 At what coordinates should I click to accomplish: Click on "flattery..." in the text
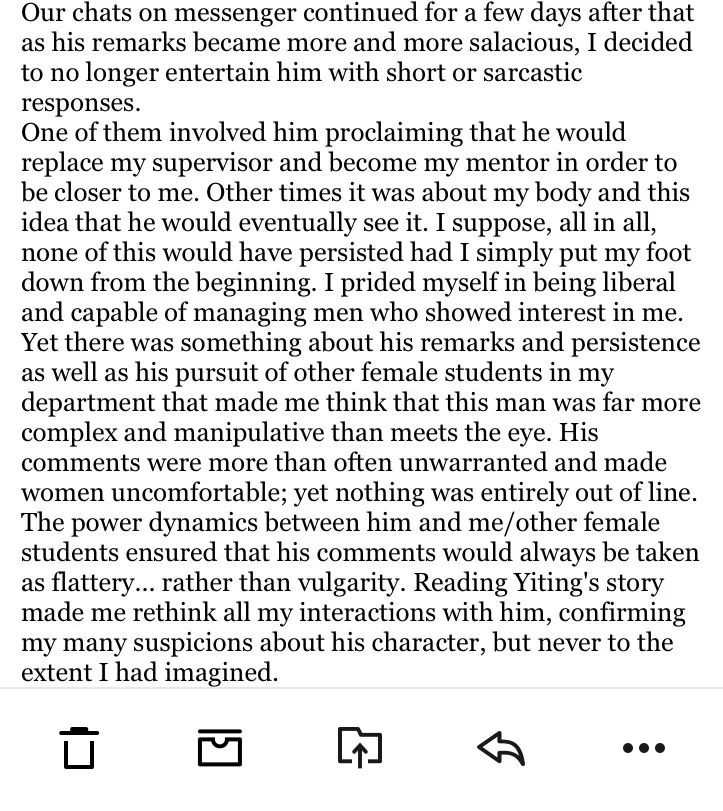click(103, 583)
